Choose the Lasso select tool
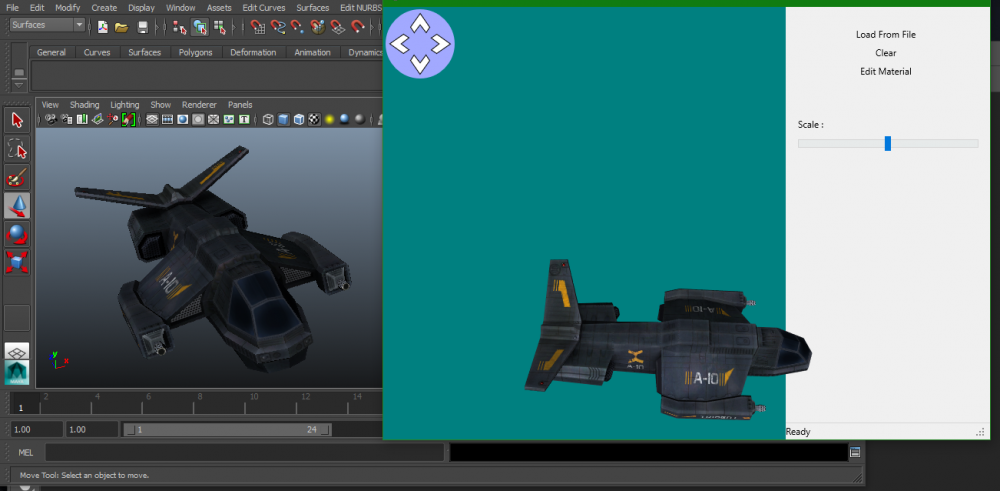The height and width of the screenshot is (491, 1000). (x=17, y=149)
